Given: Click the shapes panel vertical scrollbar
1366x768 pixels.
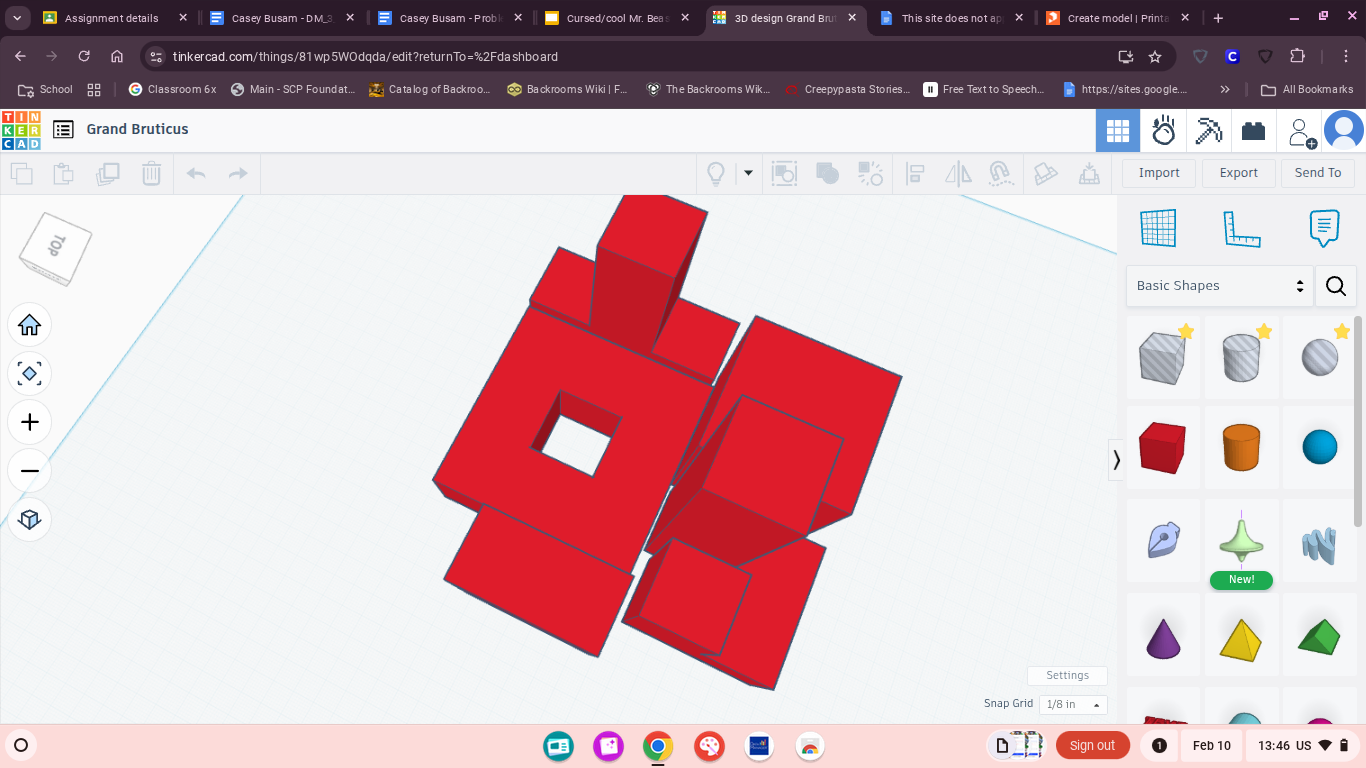Looking at the screenshot, I should pyautogui.click(x=1358, y=421).
